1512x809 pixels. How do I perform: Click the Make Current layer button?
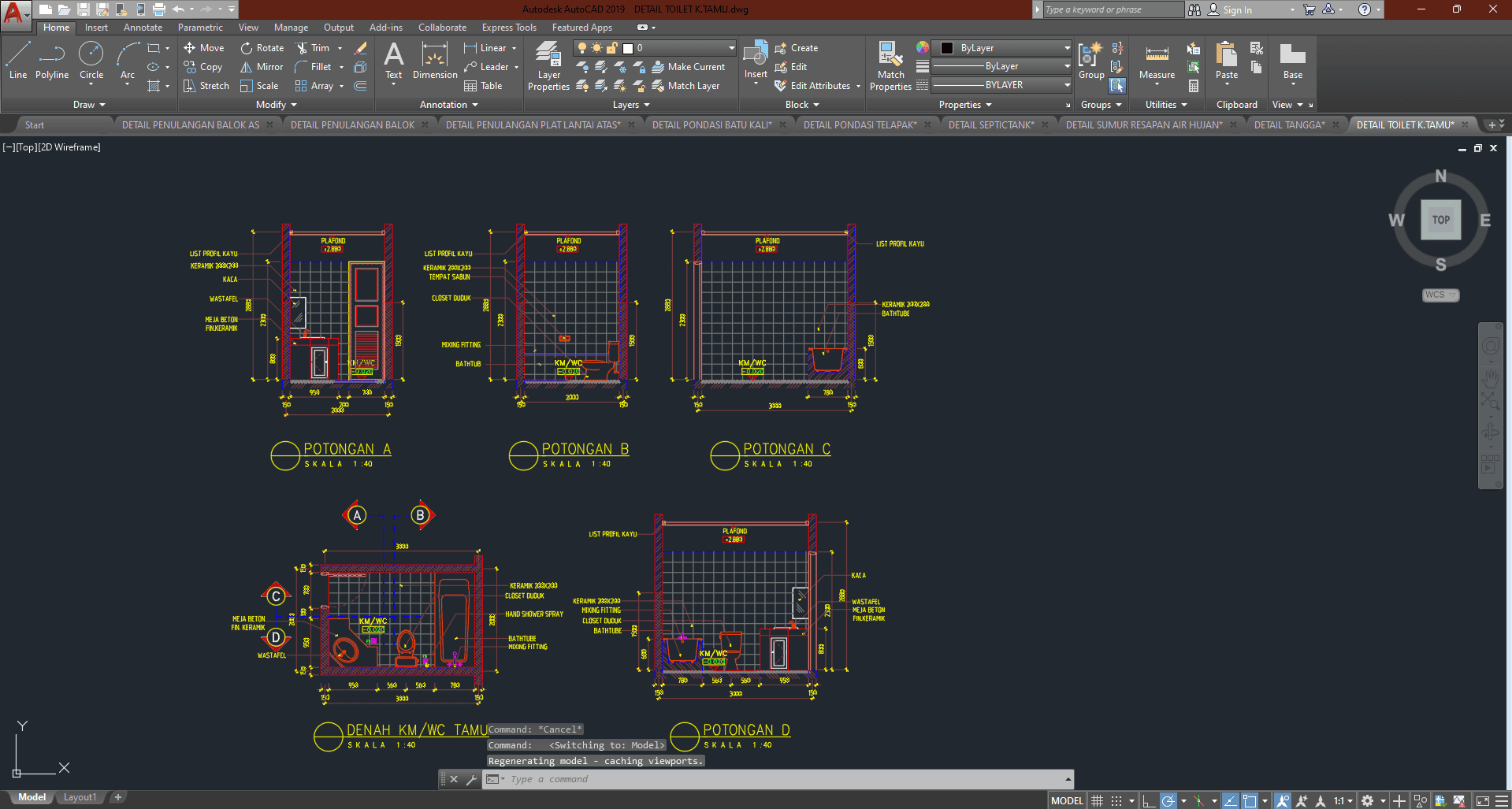(688, 67)
